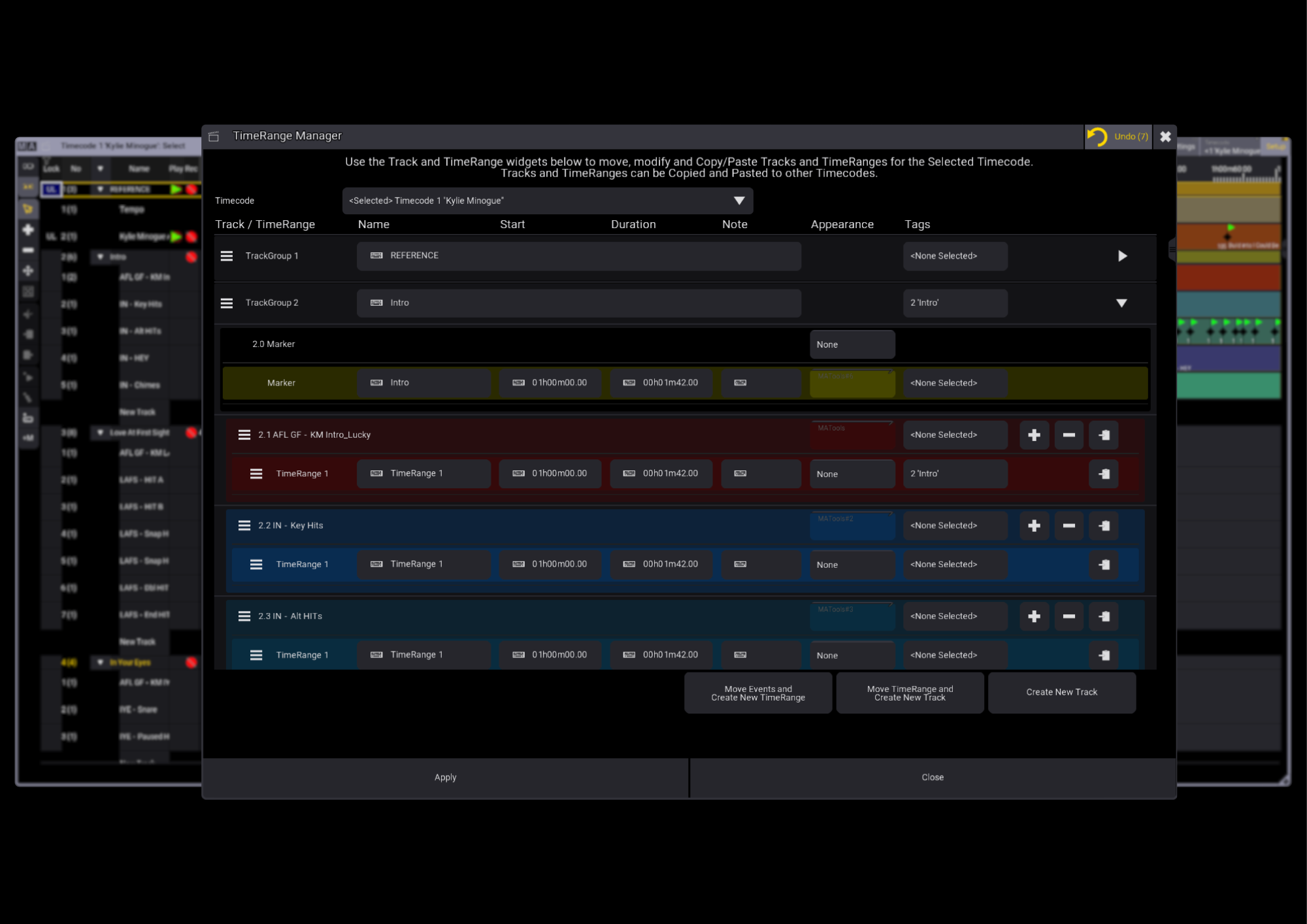Close the TimeRange Manager dialog with X
Image resolution: width=1307 pixels, height=924 pixels.
coord(1165,137)
